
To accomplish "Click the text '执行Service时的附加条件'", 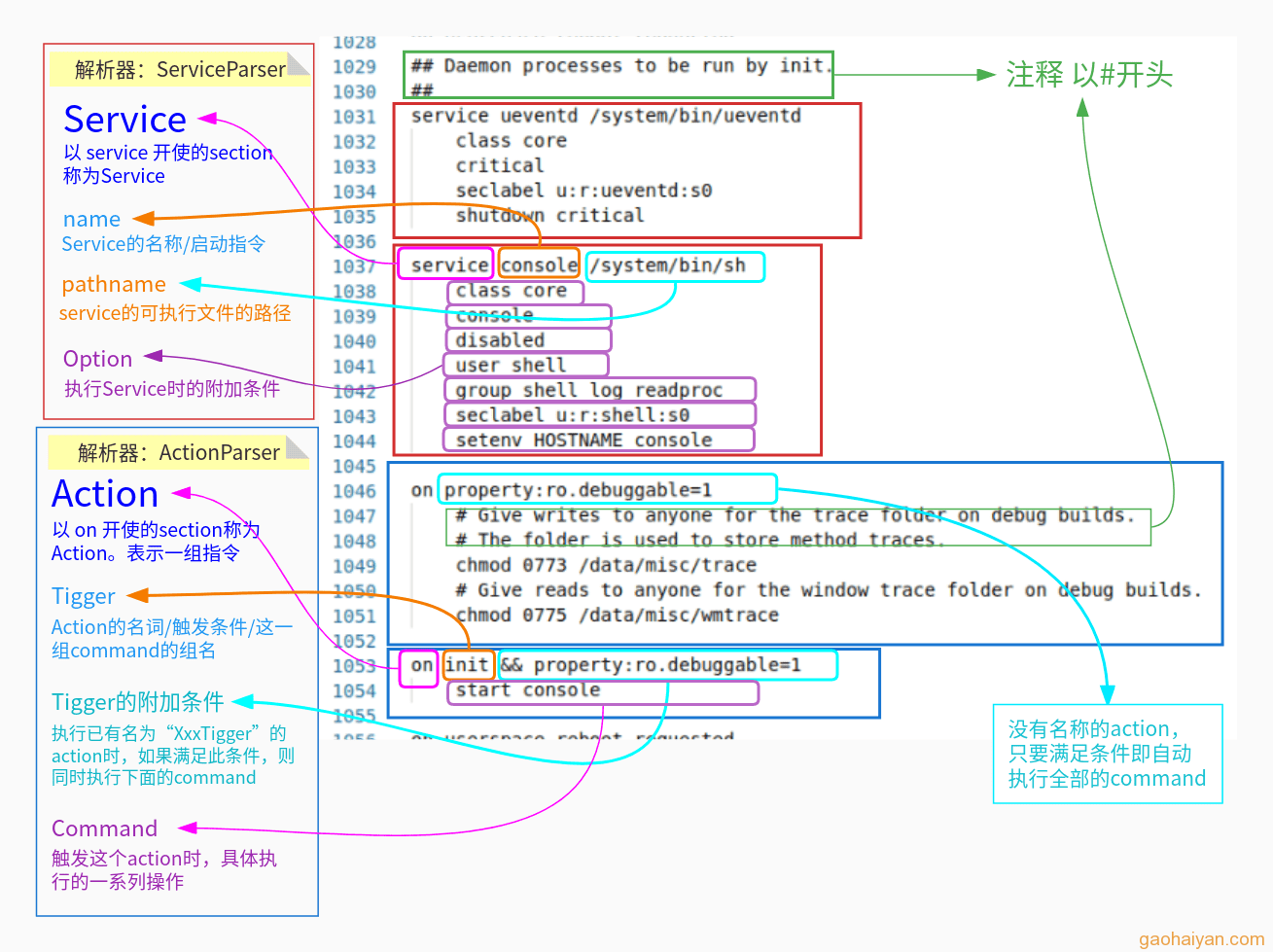I will tap(172, 389).
